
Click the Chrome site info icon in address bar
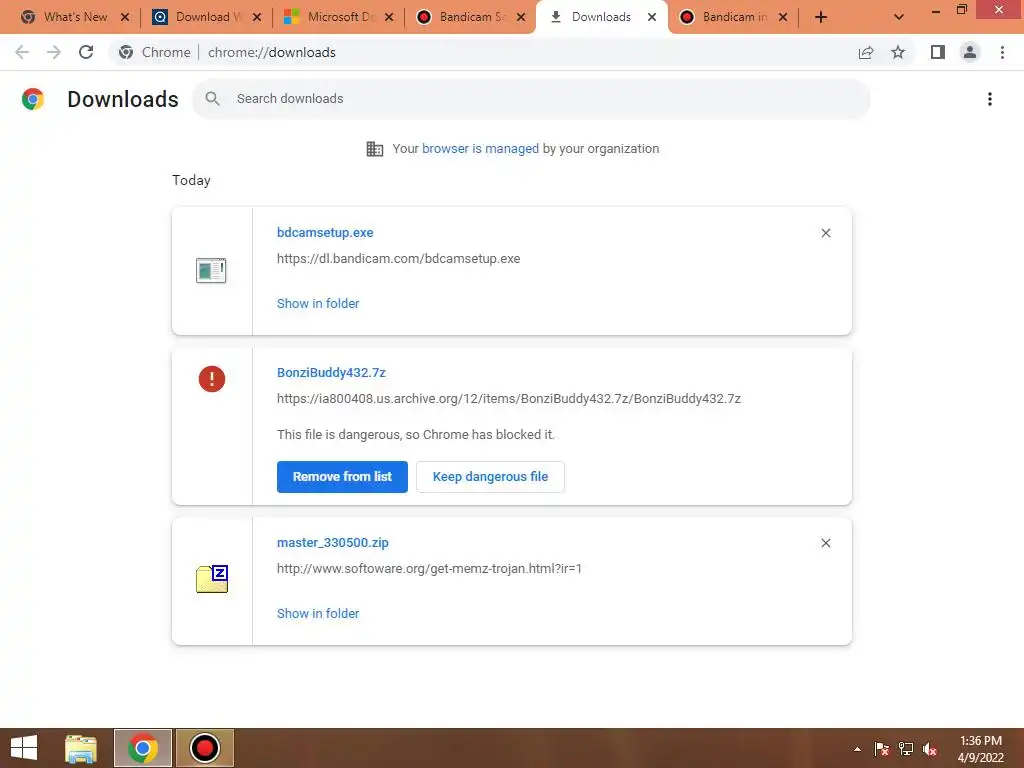click(x=126, y=52)
